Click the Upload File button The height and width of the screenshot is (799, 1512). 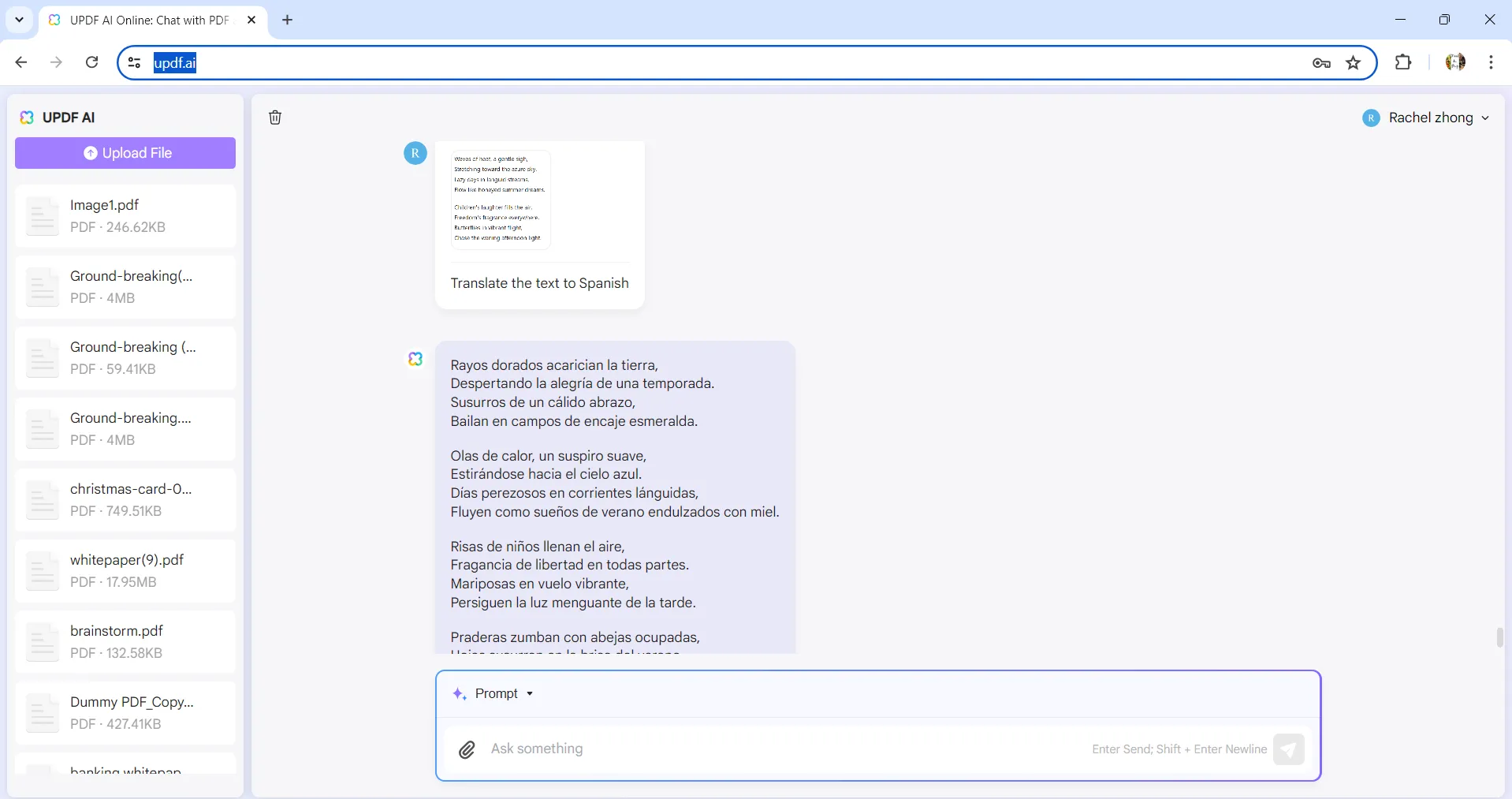125,153
